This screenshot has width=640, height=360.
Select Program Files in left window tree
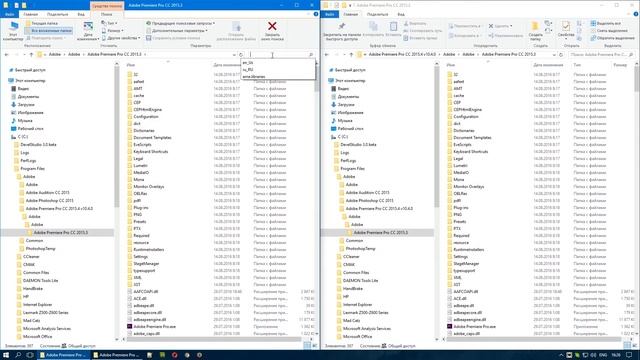[x=32, y=169]
